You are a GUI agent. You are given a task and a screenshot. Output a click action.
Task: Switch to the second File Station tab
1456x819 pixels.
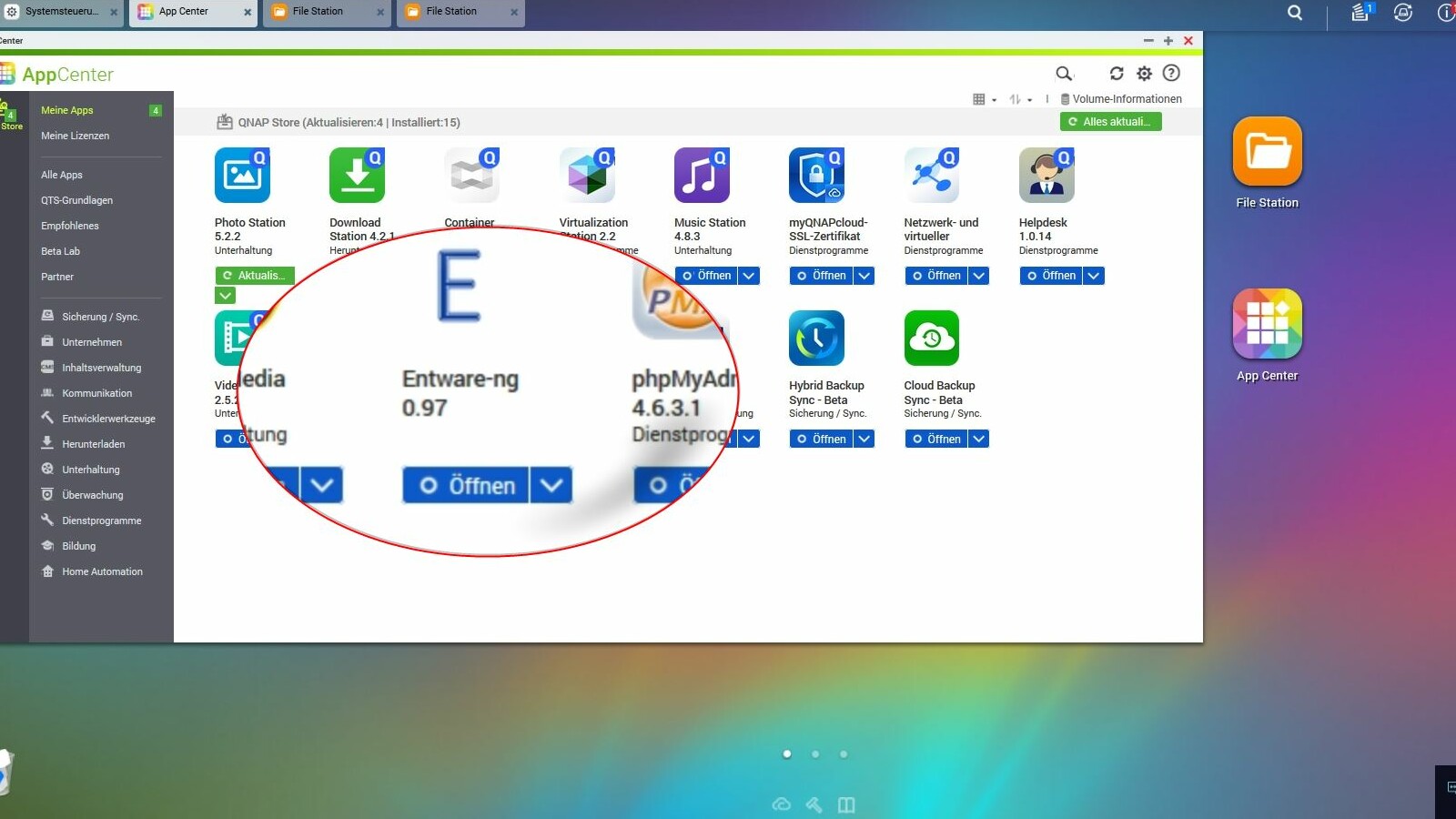[x=460, y=13]
